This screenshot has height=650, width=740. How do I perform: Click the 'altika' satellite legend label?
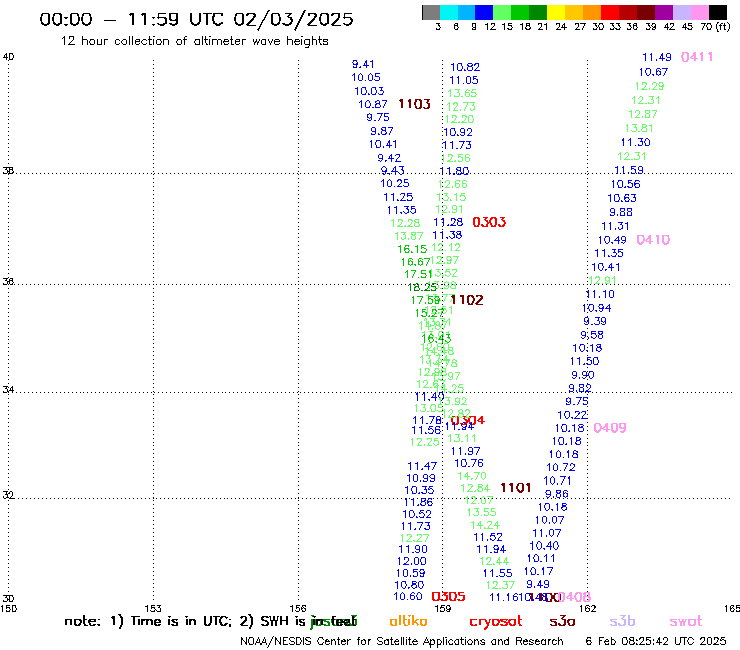(408, 621)
